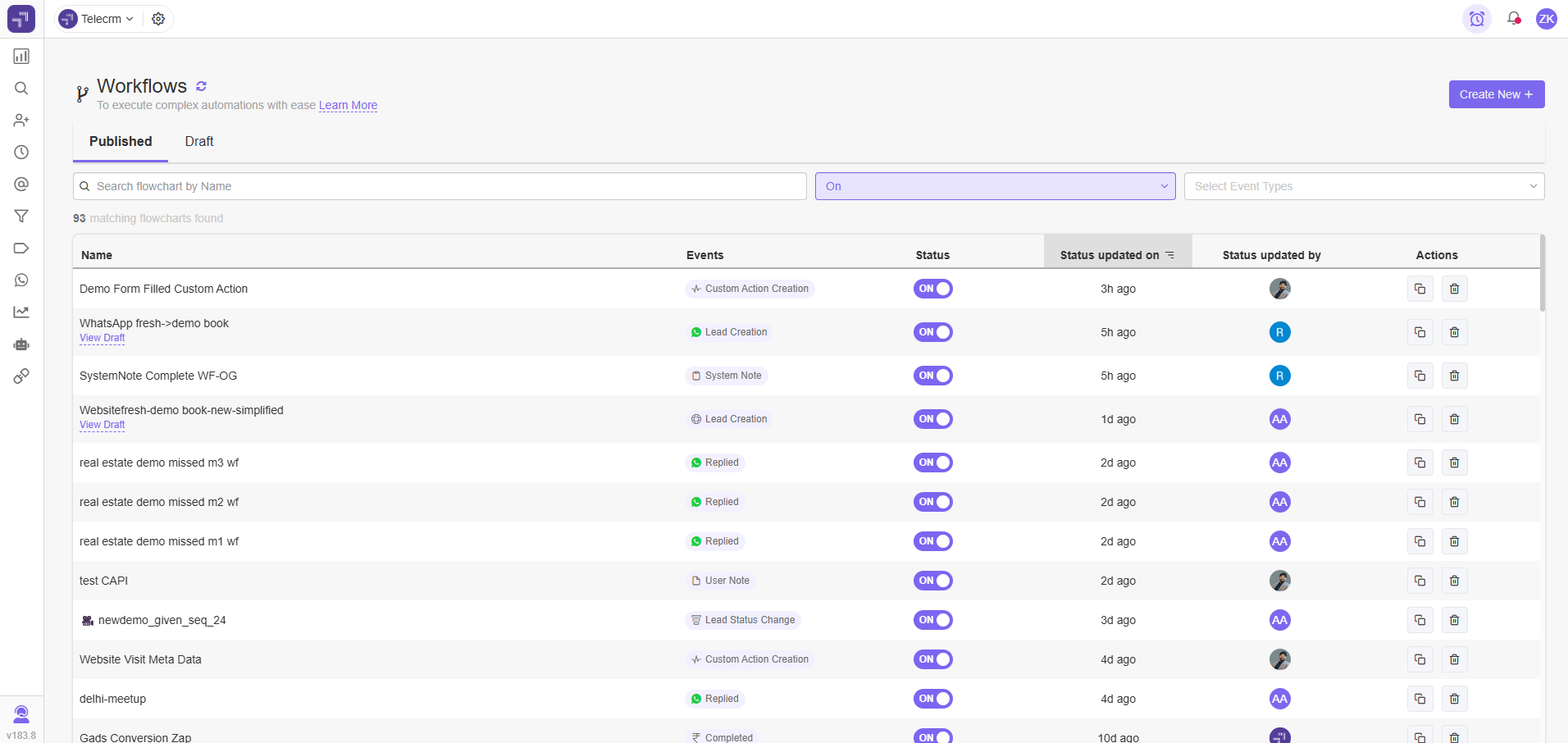Open reminders using the alarm clock icon
Screen dimensions: 1568x743
[x=1477, y=18]
